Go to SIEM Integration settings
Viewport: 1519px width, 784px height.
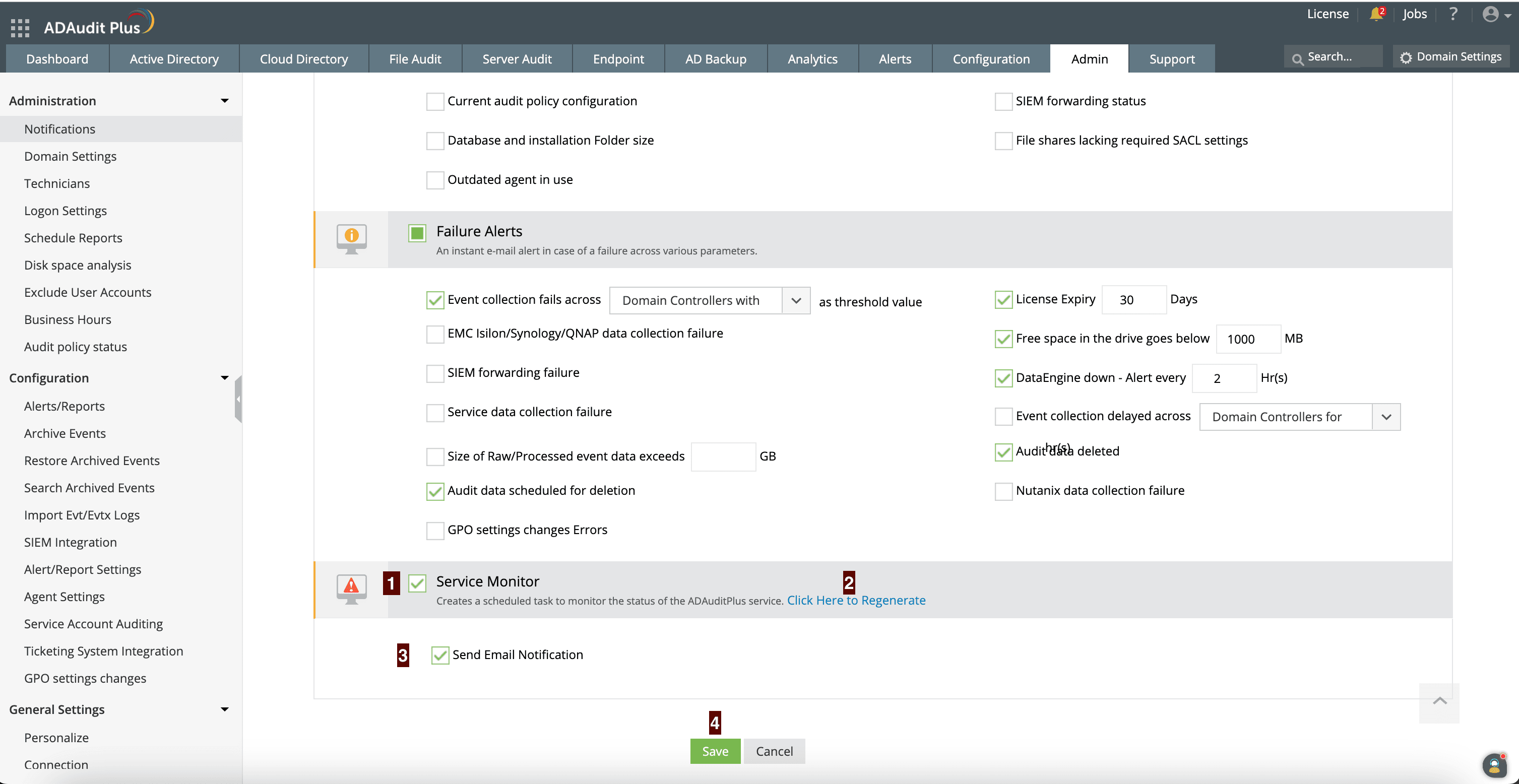[x=70, y=542]
